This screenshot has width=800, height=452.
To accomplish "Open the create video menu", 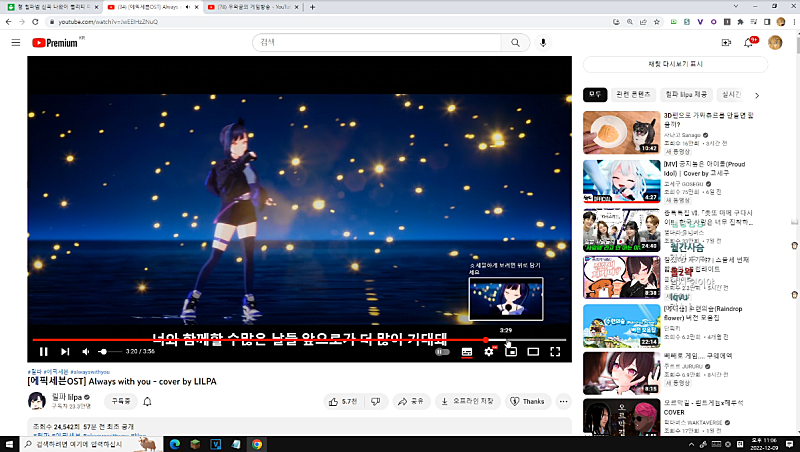I will tap(726, 43).
